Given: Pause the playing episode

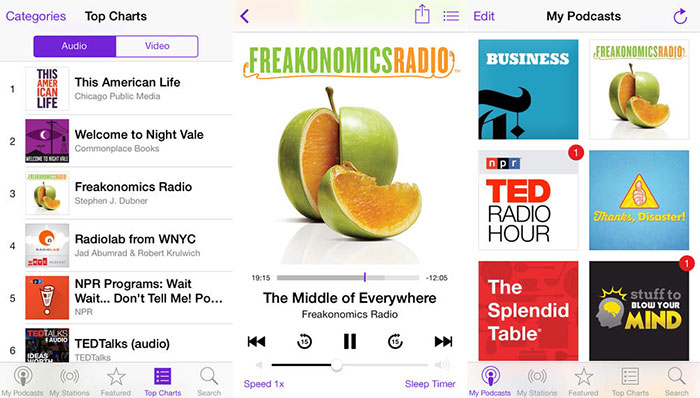Looking at the screenshot, I should click(350, 341).
